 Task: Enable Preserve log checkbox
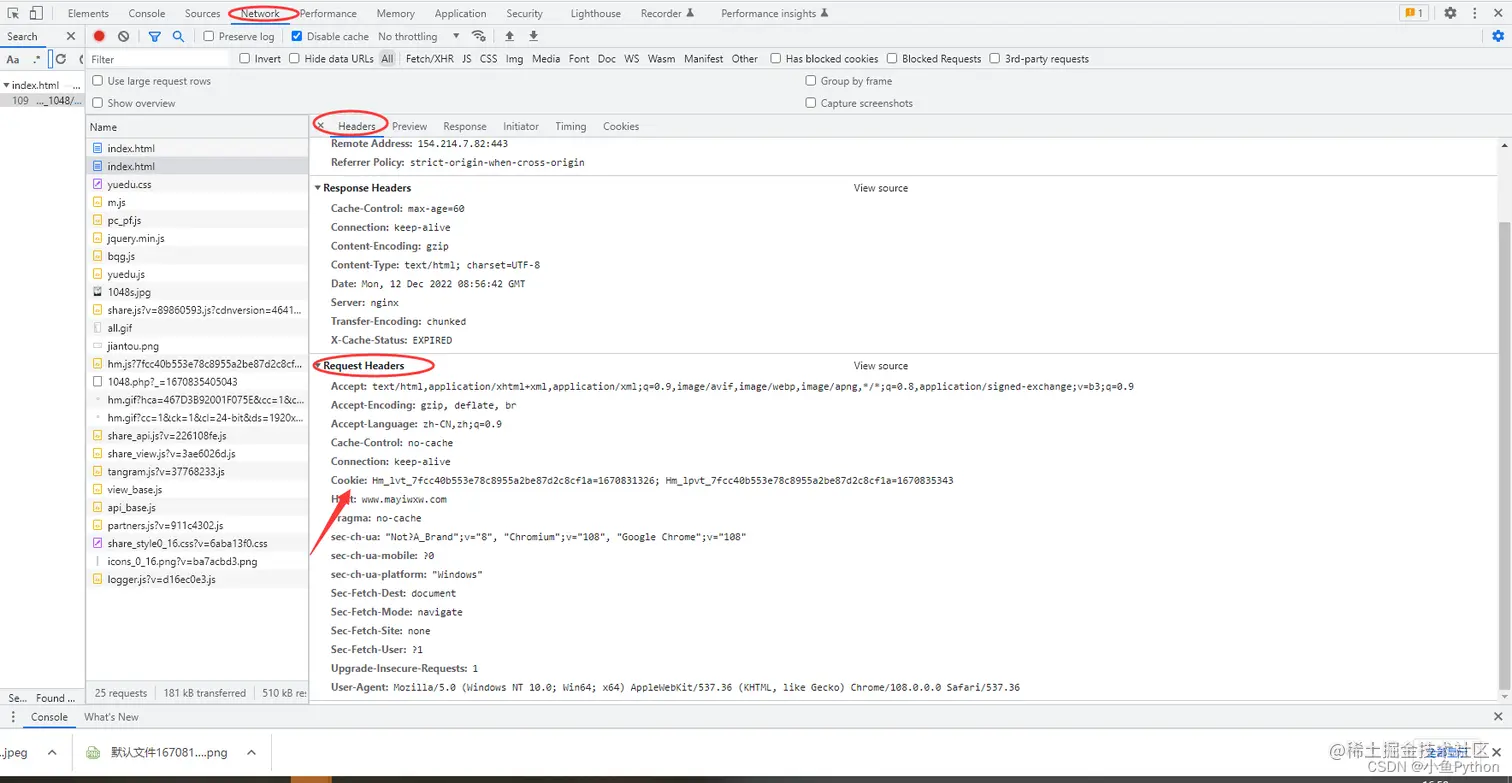209,36
